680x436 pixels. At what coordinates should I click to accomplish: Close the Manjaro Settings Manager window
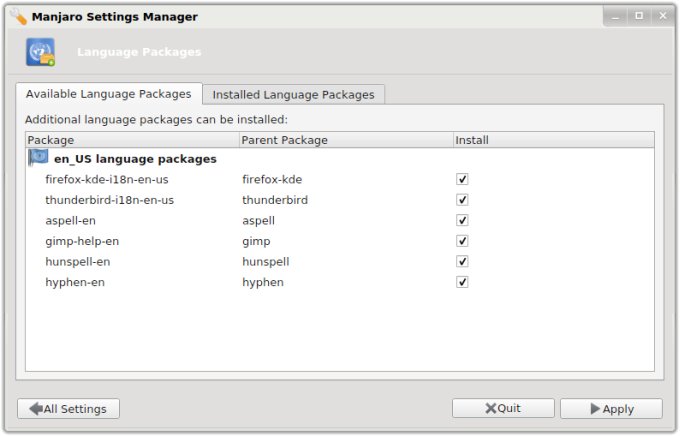[663, 16]
